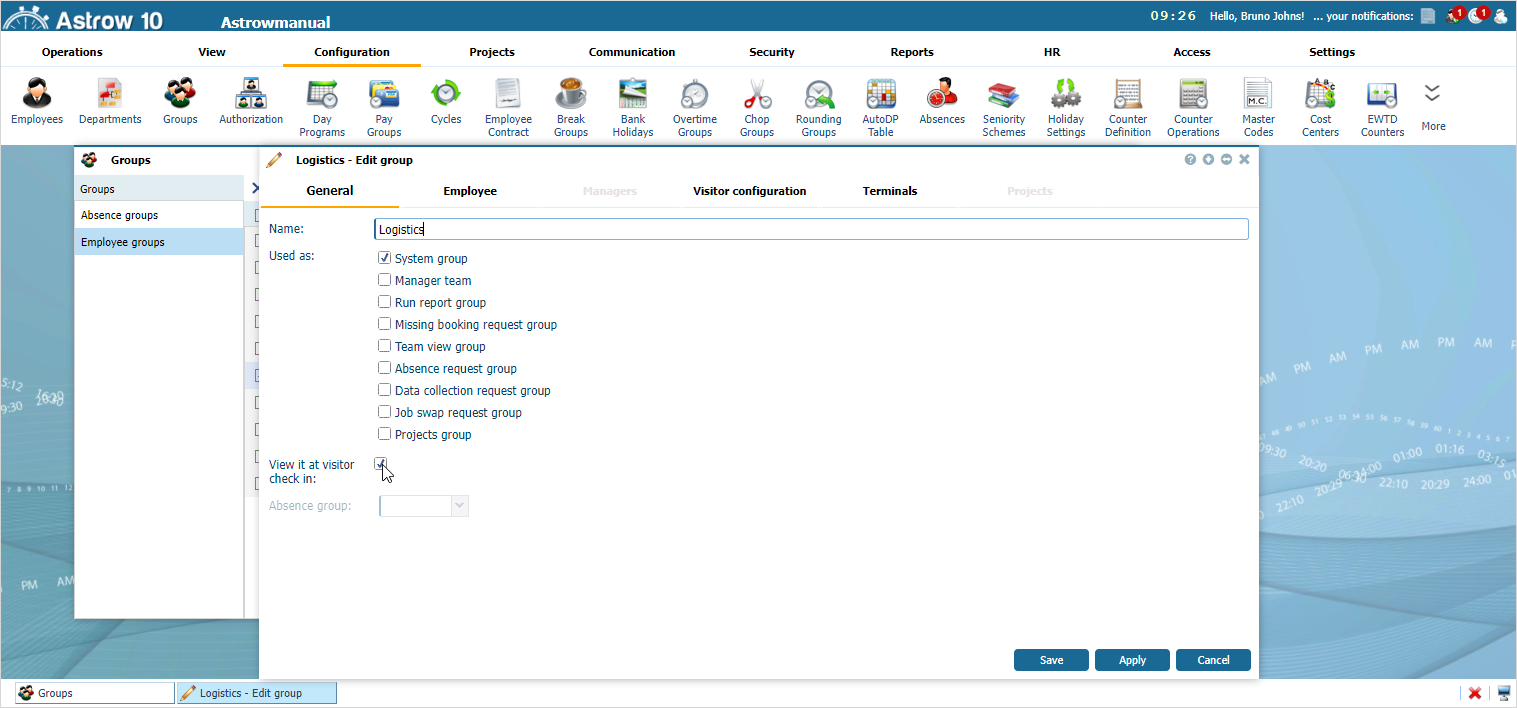
Task: Click into the Name text field
Action: coord(810,229)
